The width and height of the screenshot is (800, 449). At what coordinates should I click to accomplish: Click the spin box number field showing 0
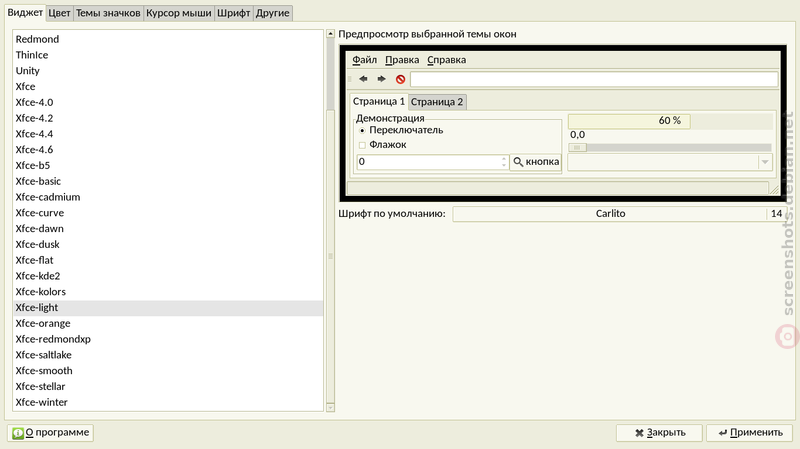[x=428, y=162]
